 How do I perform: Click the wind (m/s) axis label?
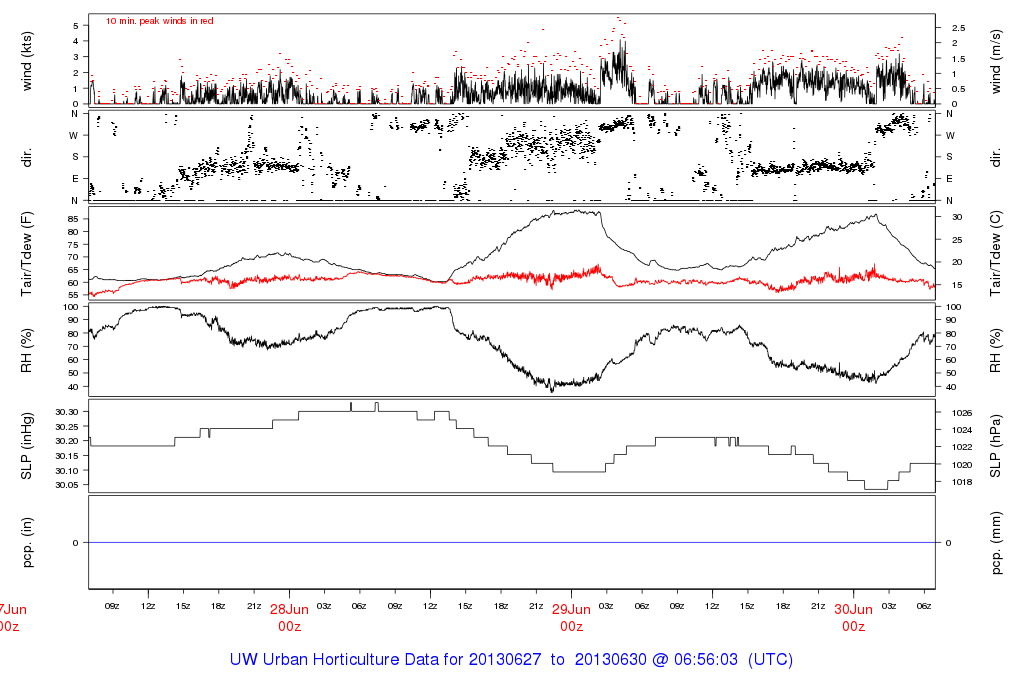point(996,59)
